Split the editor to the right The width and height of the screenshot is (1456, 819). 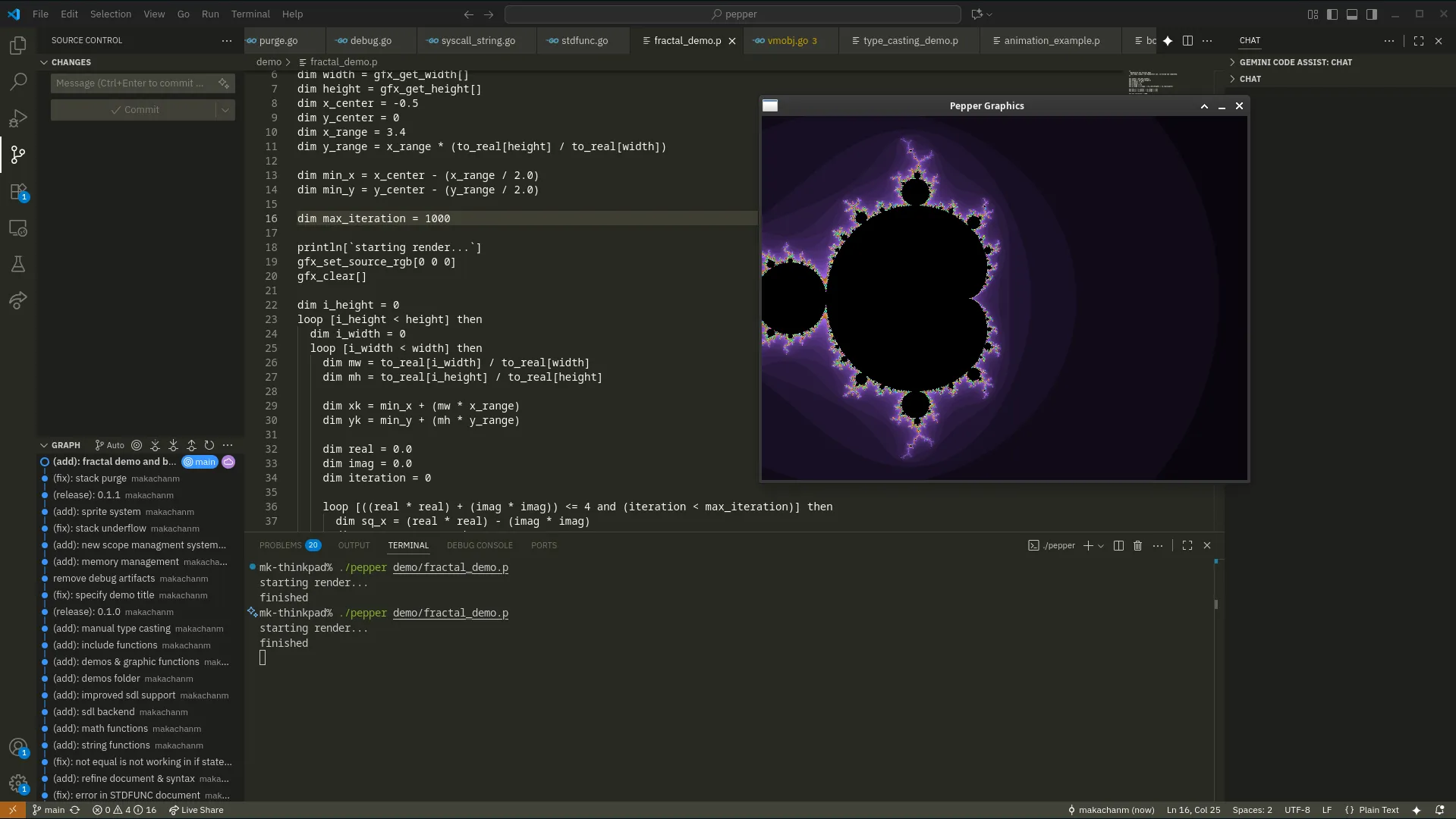(1187, 41)
